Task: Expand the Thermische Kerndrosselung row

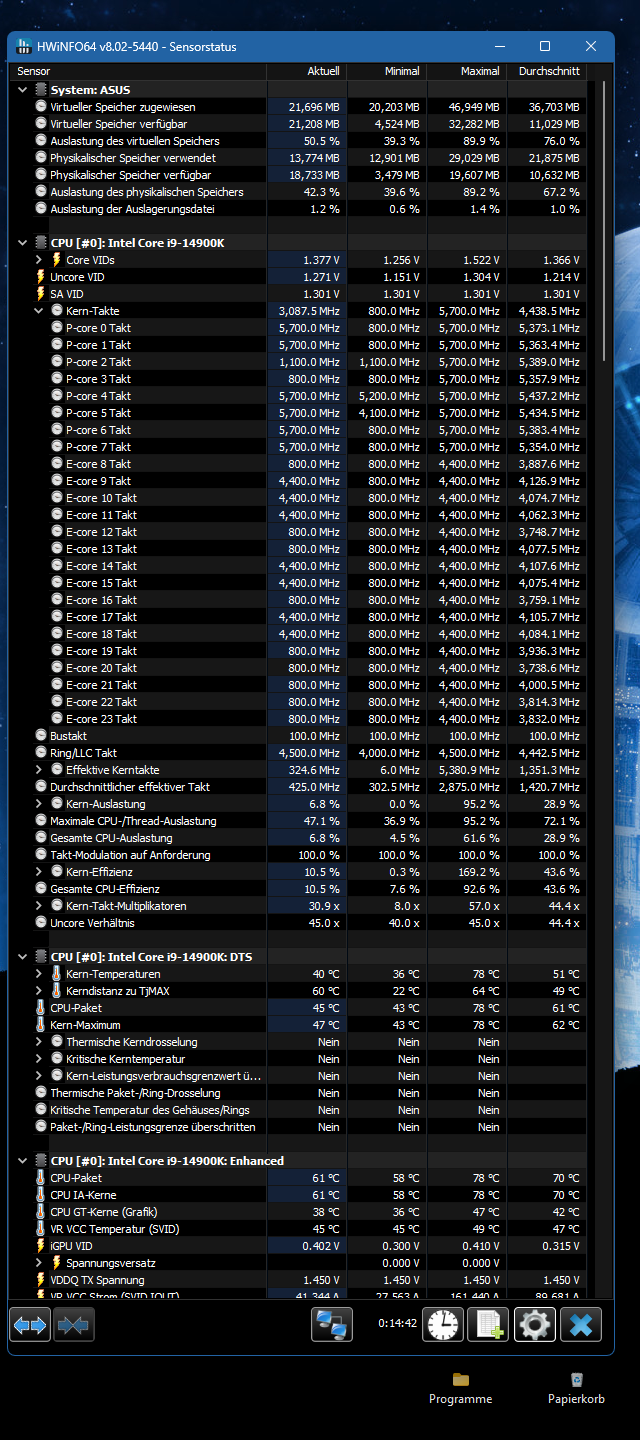Action: [39, 1042]
